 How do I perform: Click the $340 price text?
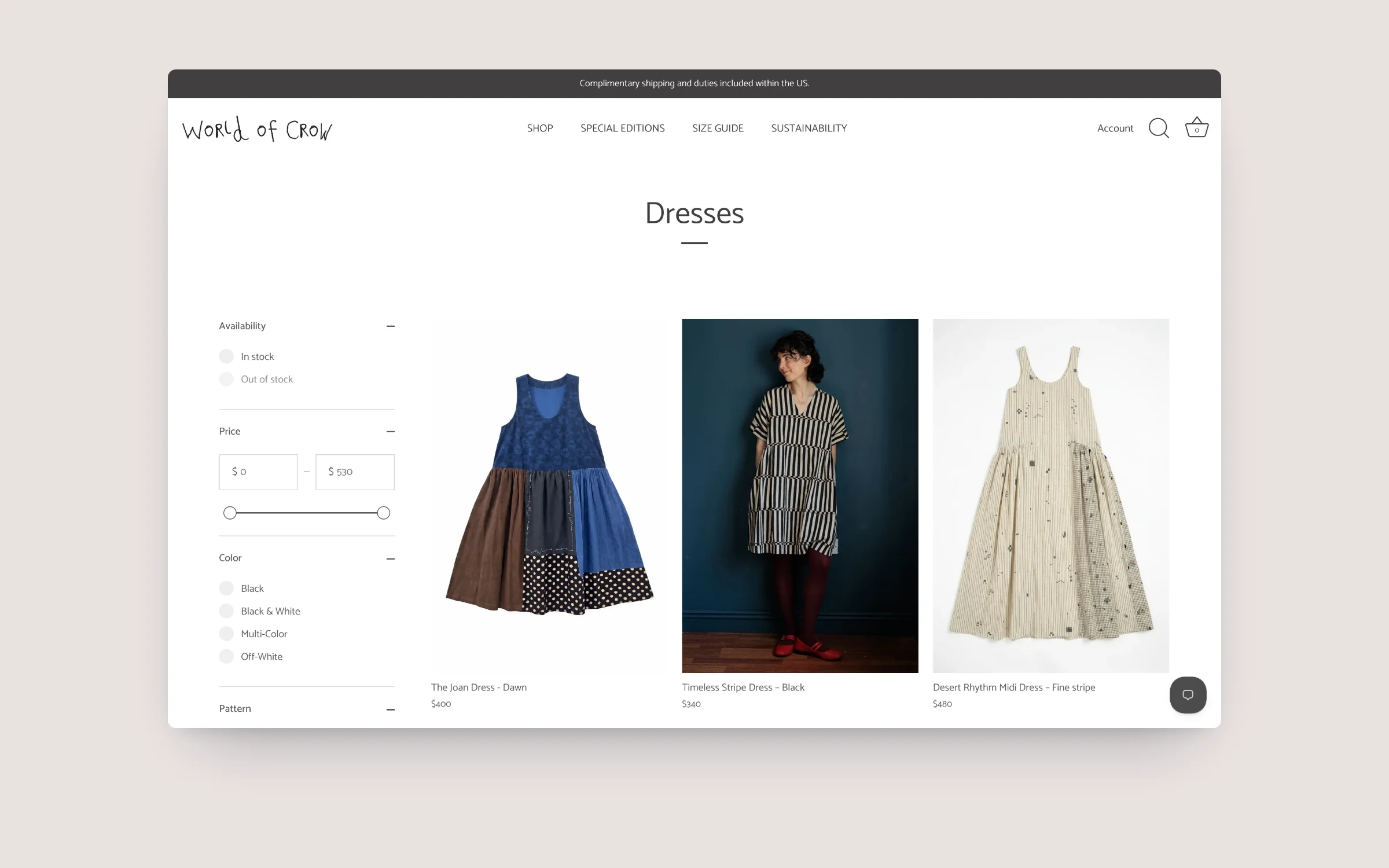pyautogui.click(x=691, y=704)
